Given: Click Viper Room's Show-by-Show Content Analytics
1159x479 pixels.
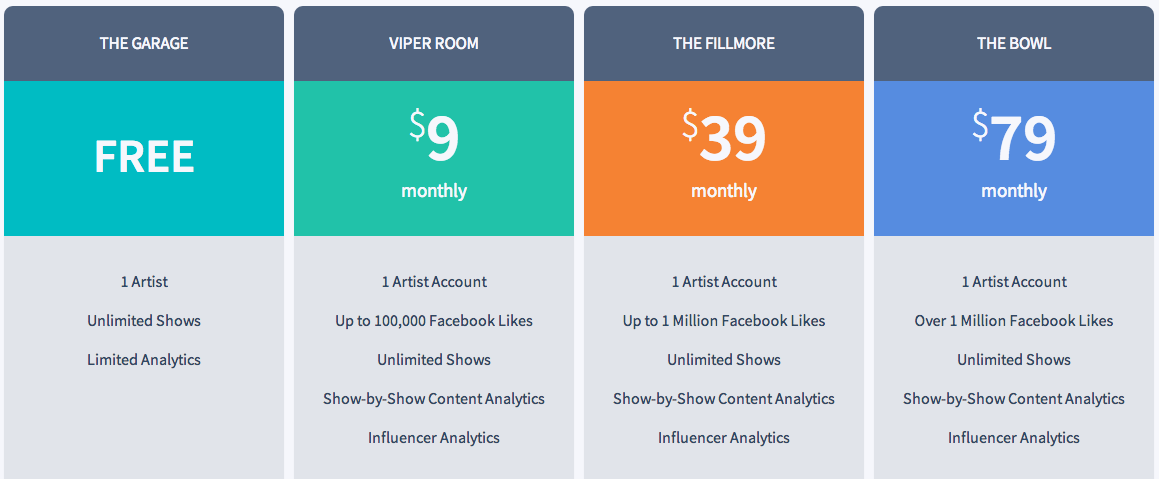Looking at the screenshot, I should pos(434,399).
